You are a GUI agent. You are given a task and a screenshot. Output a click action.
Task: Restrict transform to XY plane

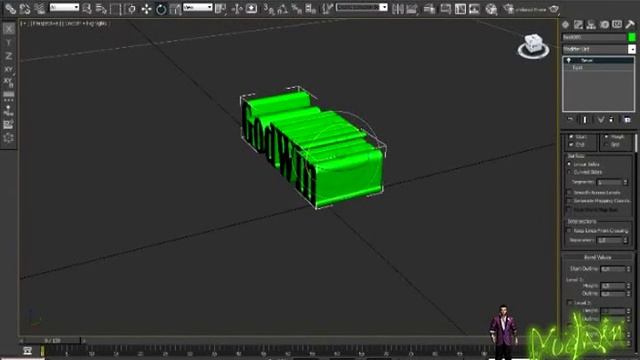(9, 69)
